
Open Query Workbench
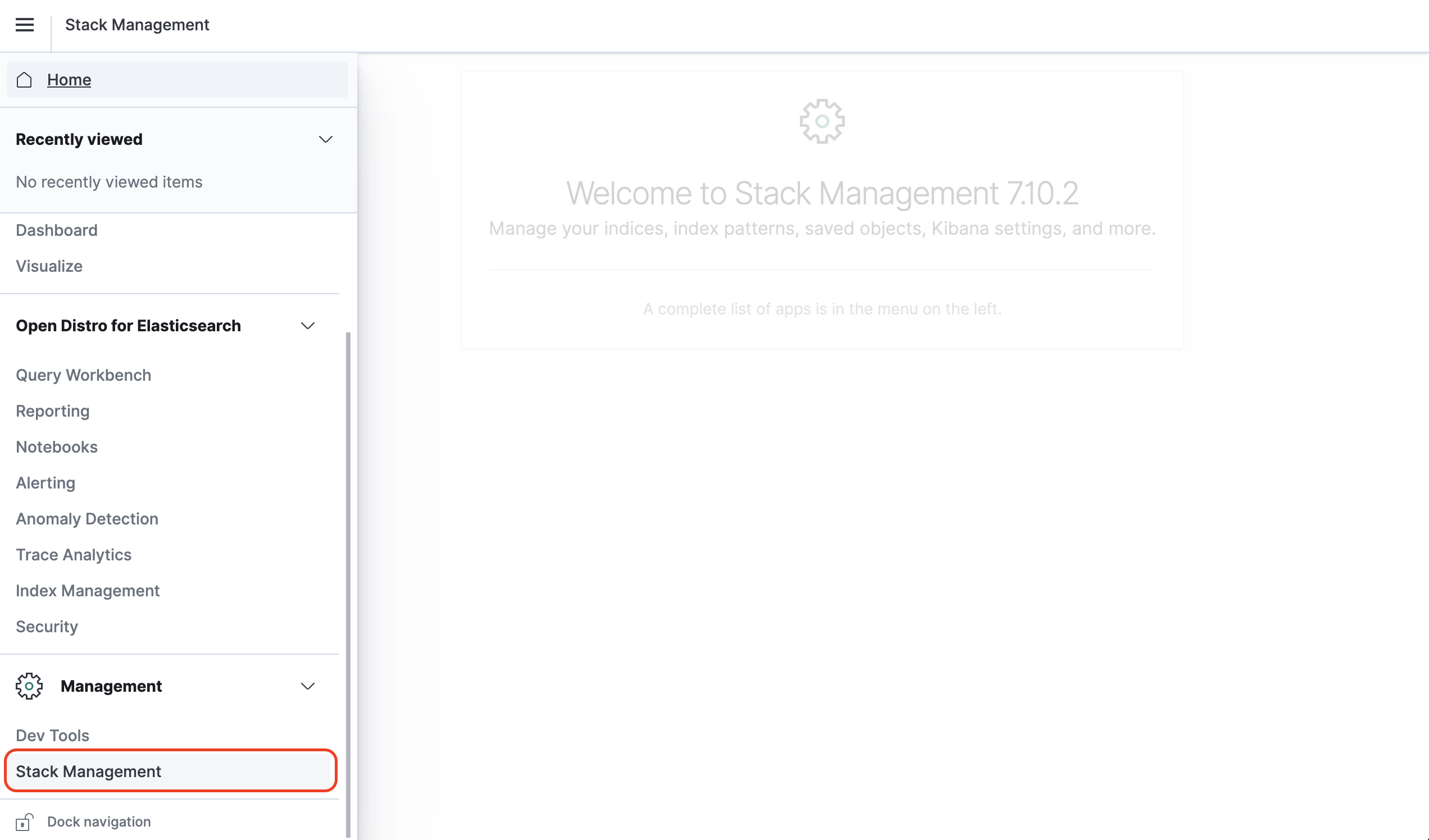83,375
